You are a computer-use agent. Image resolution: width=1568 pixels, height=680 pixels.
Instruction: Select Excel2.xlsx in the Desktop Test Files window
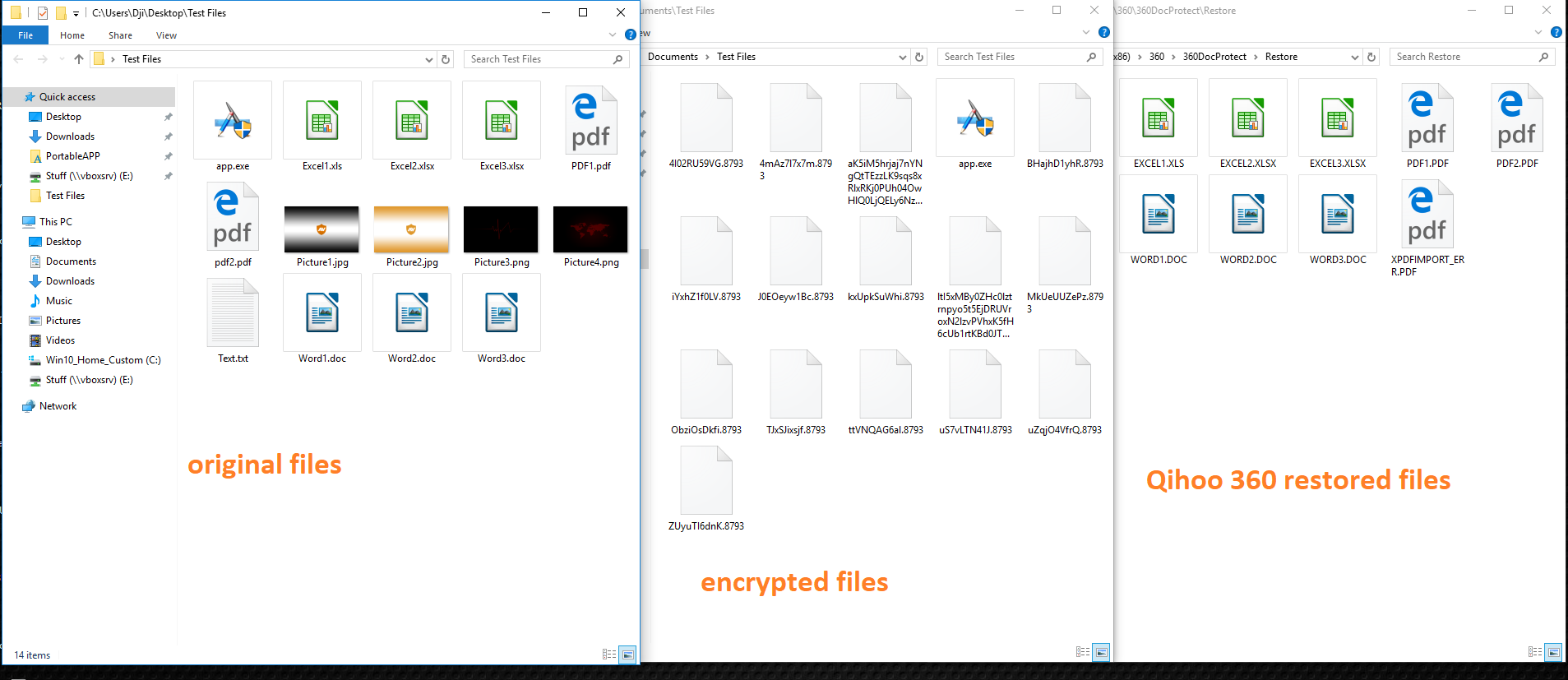point(412,127)
